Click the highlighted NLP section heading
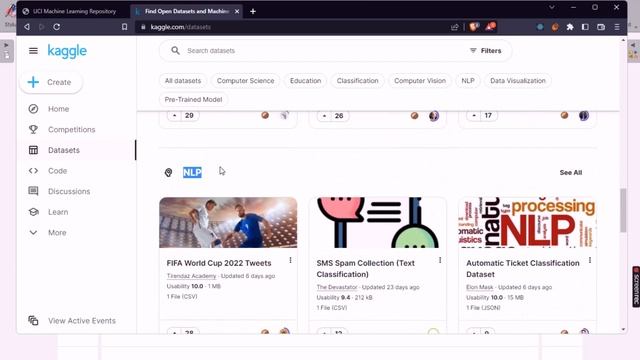The width and height of the screenshot is (640, 360). [192, 173]
